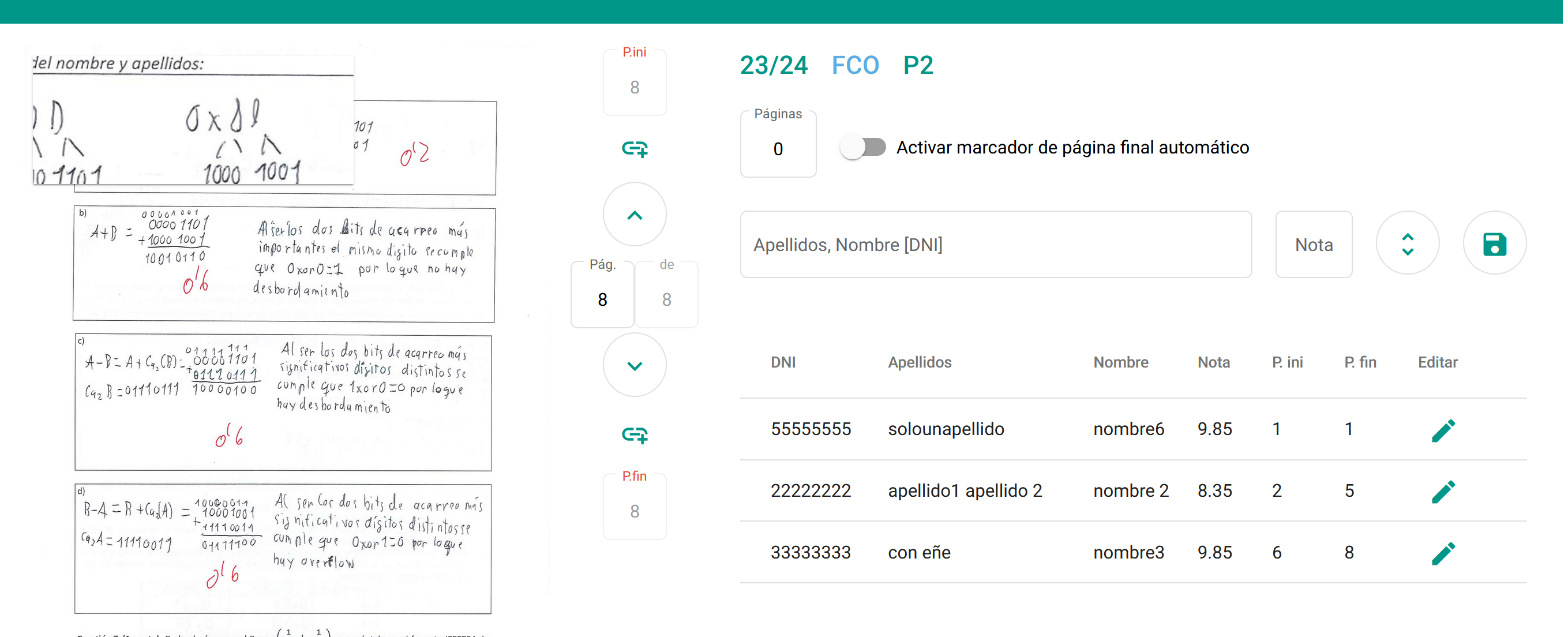Screen dimensions: 1568x637
Task: Open the FCO subject link
Action: [x=855, y=65]
